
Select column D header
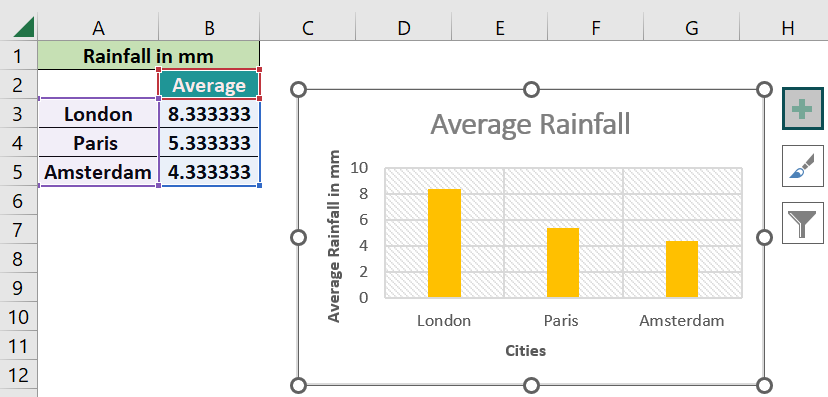[403, 28]
